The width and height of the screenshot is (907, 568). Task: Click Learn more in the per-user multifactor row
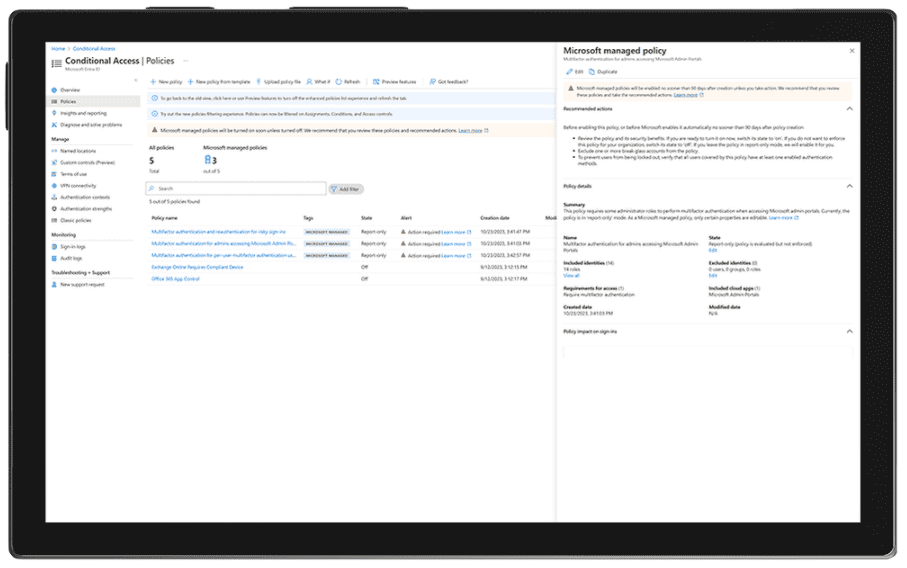pos(454,256)
